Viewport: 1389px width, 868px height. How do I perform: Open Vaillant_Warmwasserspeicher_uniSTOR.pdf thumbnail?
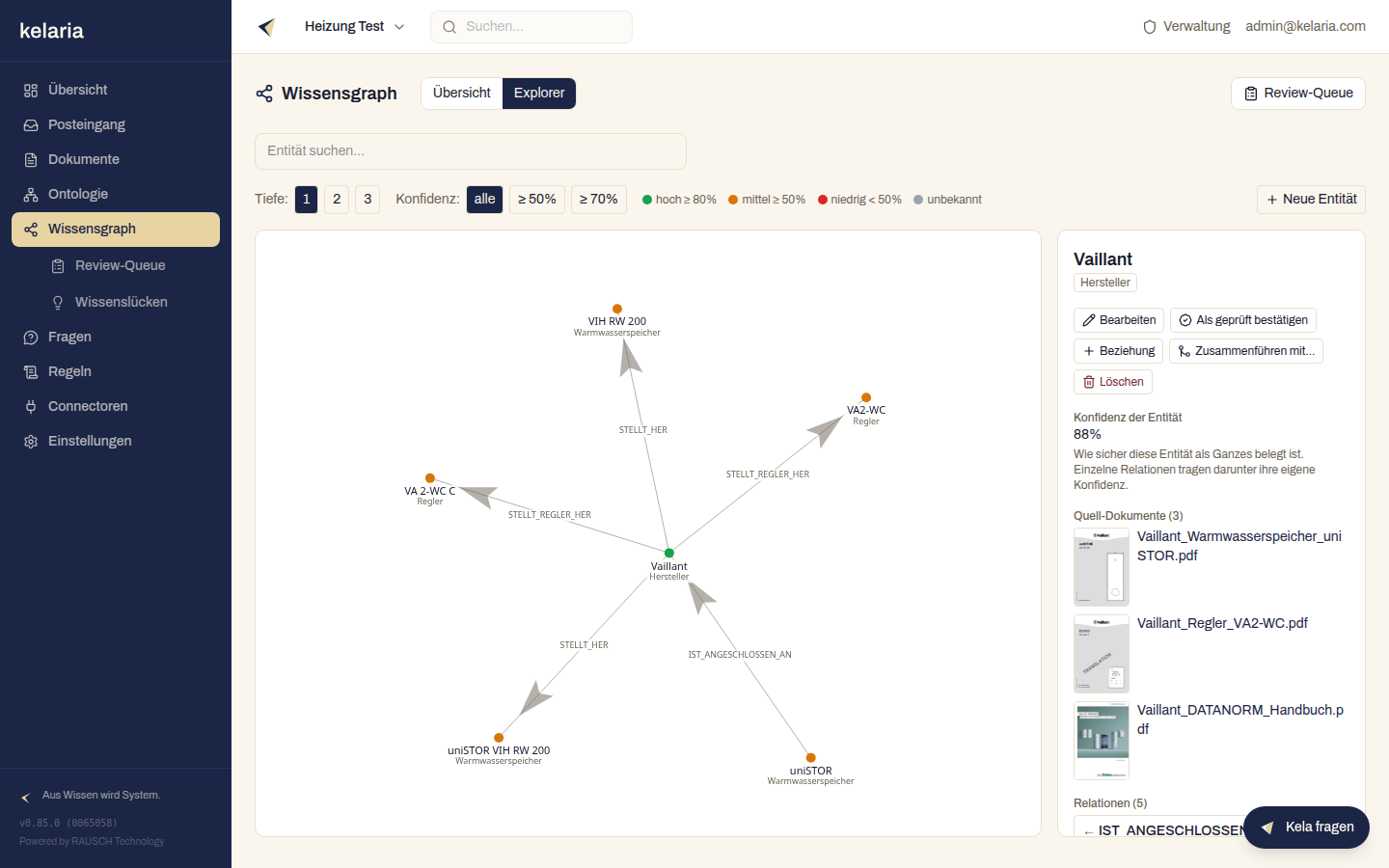click(1102, 567)
